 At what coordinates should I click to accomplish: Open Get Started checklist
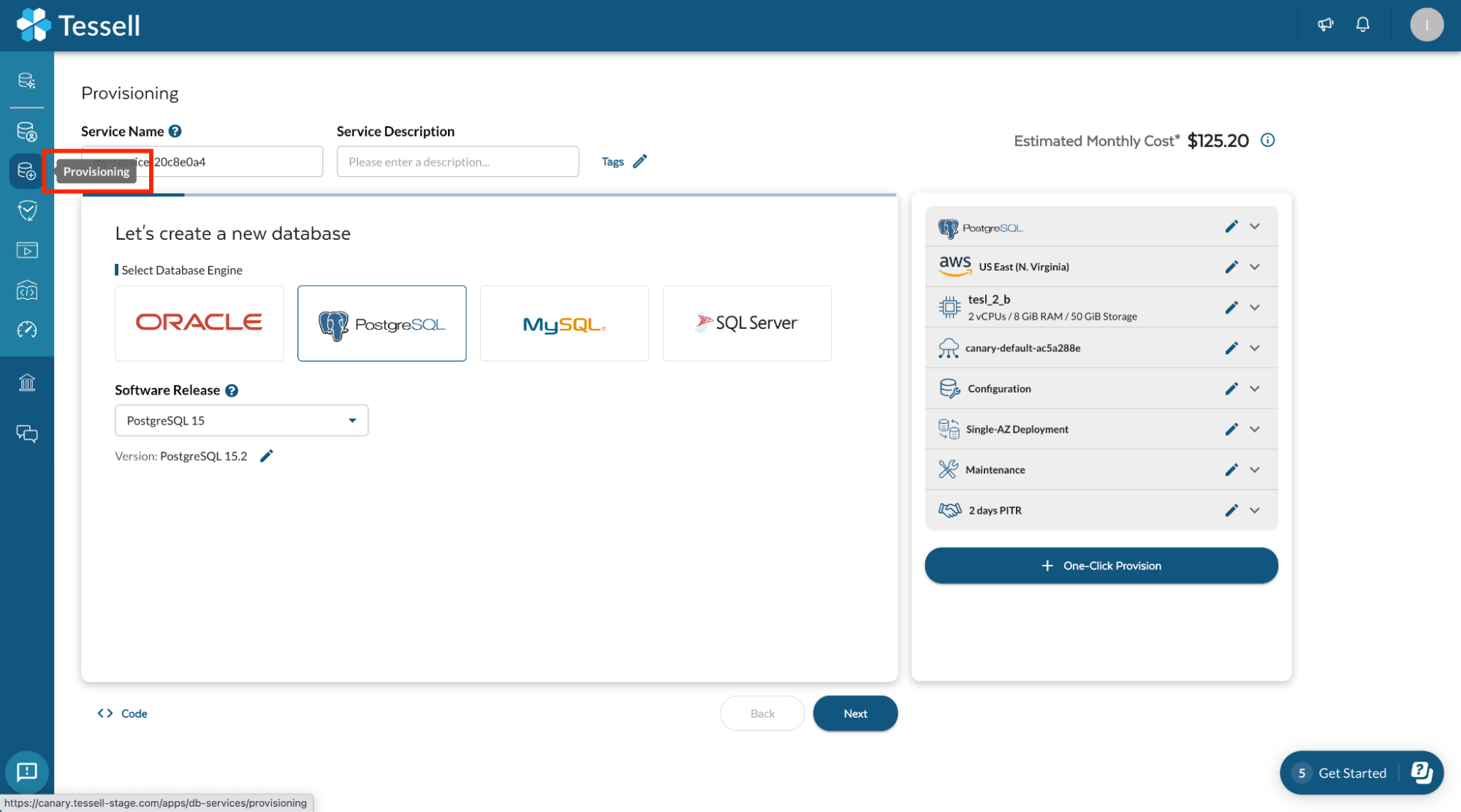click(x=1362, y=773)
